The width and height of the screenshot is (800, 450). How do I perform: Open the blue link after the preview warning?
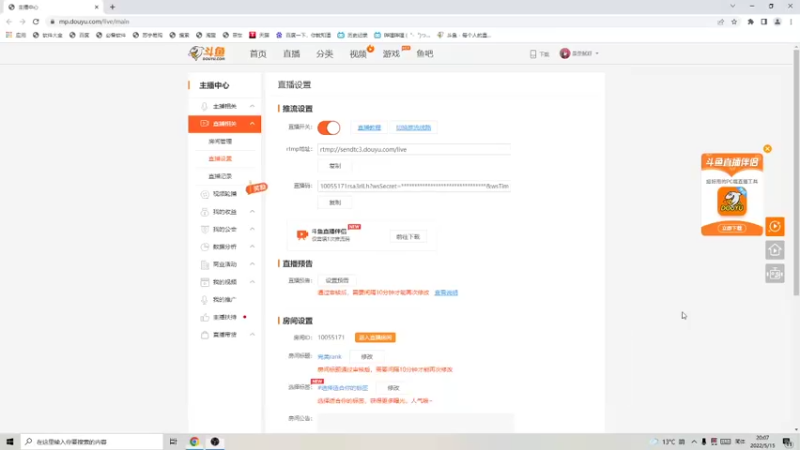[446, 293]
